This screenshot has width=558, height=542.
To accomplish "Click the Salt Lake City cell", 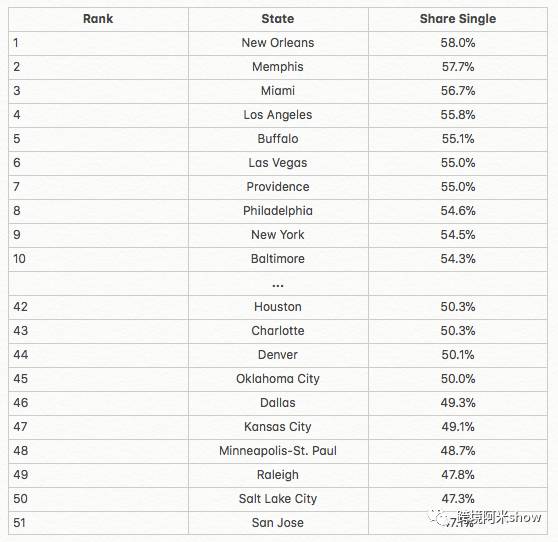I will click(278, 499).
